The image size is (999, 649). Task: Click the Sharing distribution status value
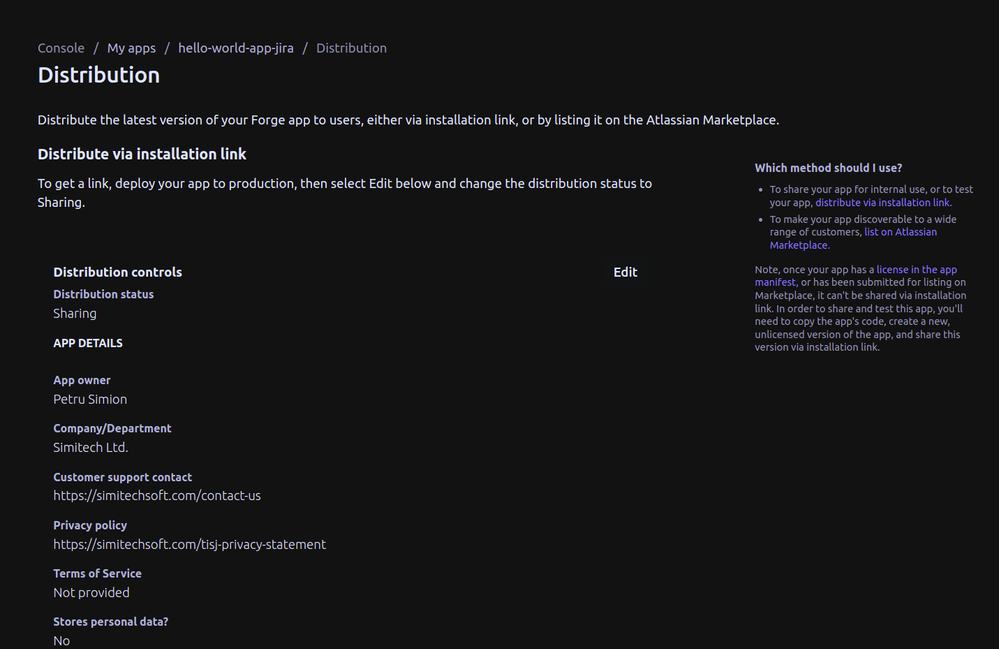tap(74, 313)
